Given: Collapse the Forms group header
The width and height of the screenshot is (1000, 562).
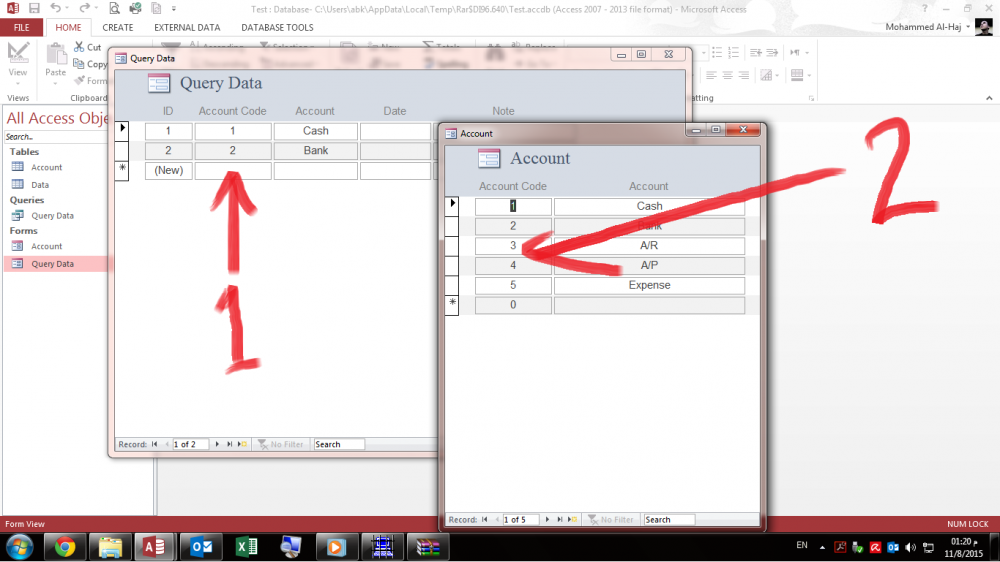Looking at the screenshot, I should 24,230.
